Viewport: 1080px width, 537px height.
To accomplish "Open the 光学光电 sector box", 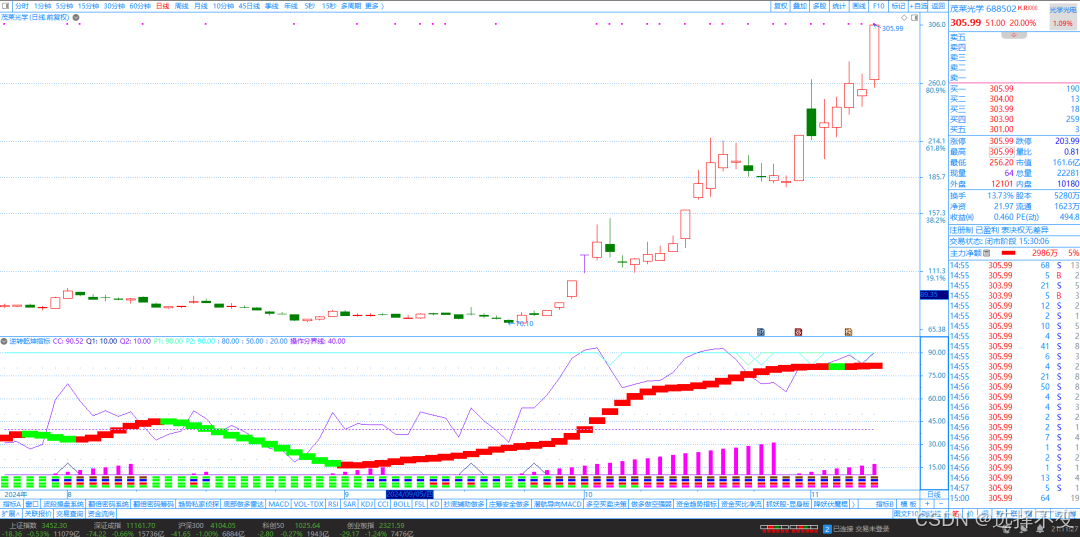I will tap(1061, 17).
